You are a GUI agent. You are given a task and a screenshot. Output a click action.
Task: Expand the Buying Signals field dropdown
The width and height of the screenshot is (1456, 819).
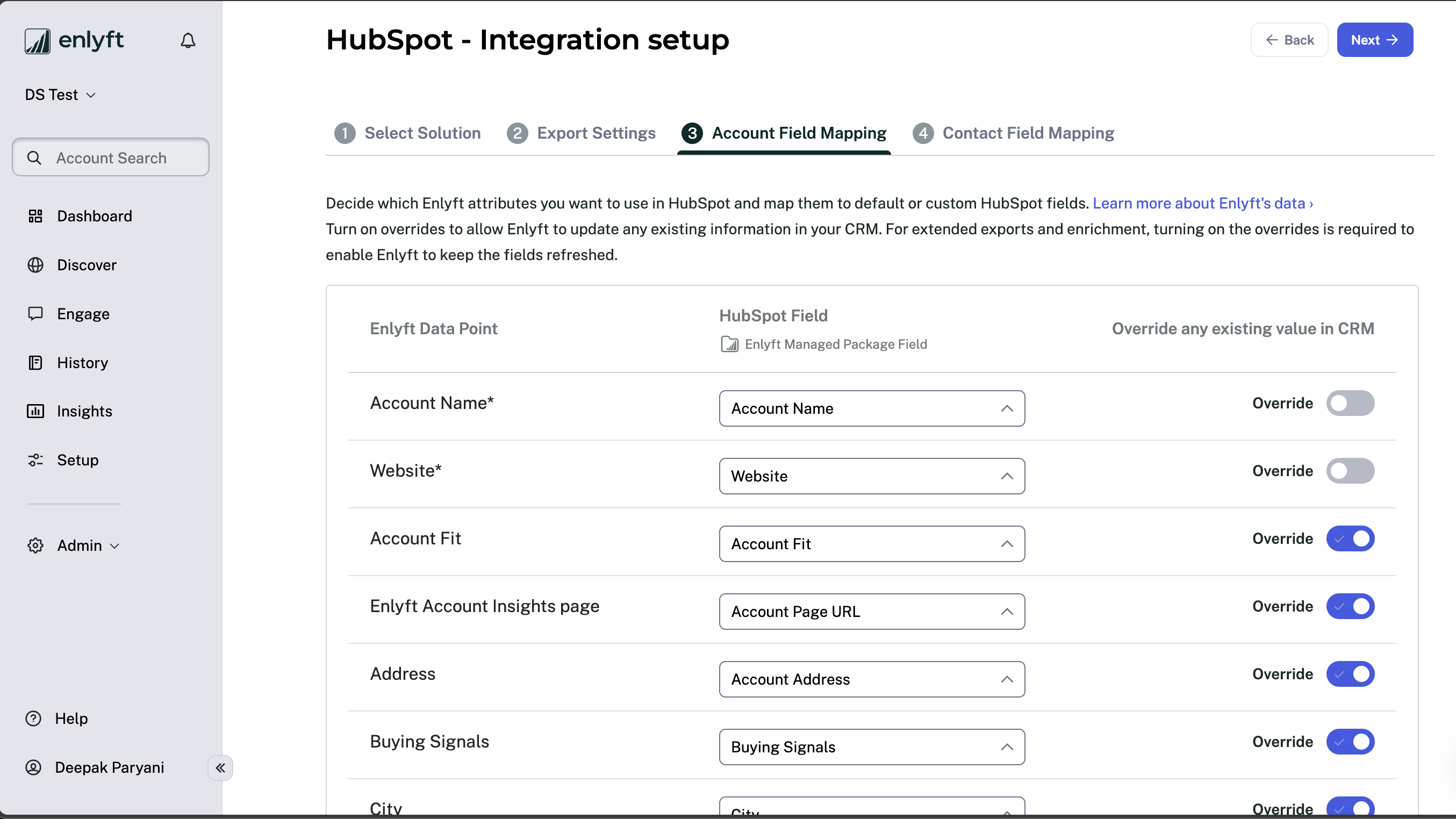[871, 747]
